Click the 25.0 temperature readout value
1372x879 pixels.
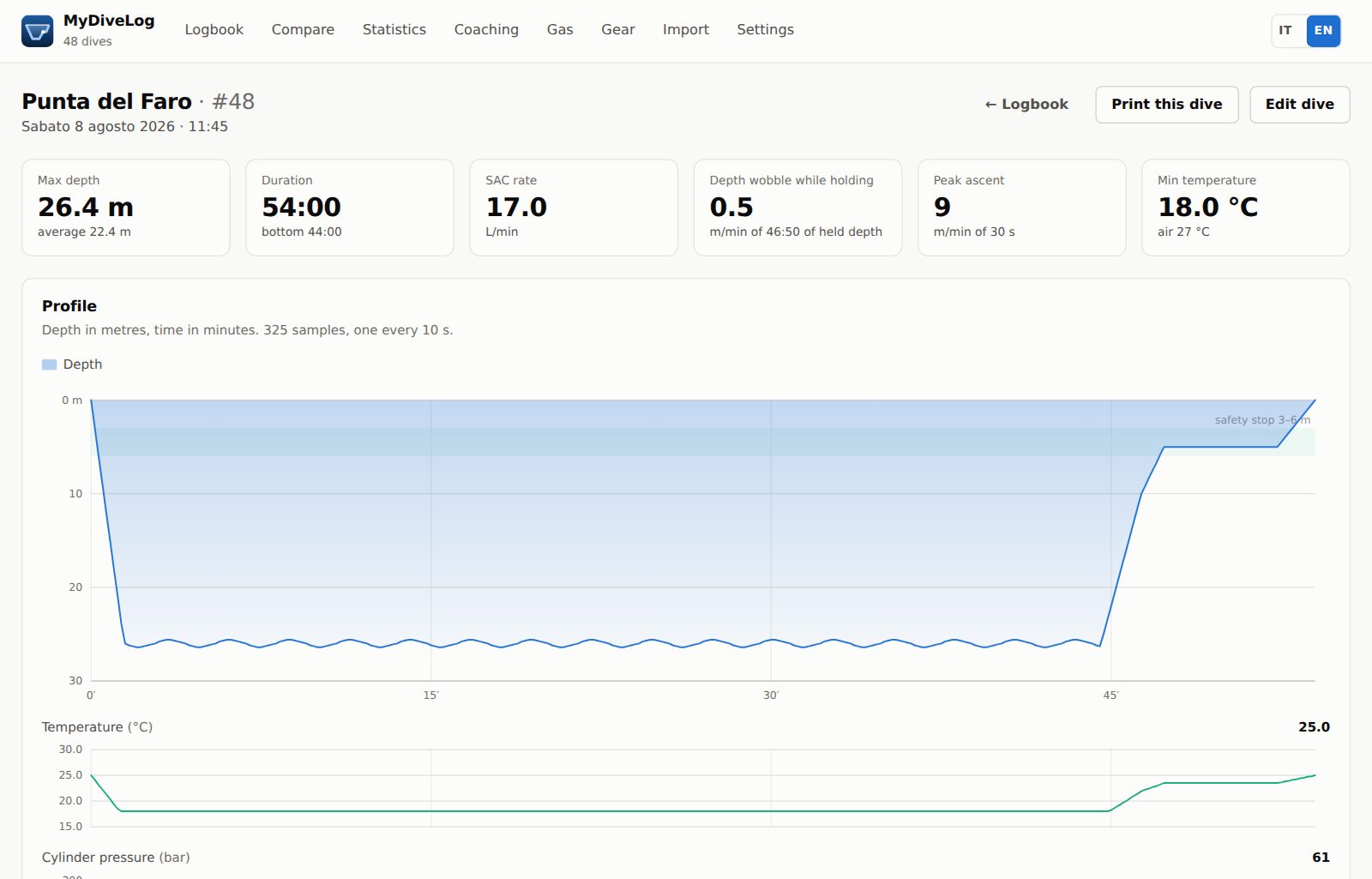pos(1314,727)
